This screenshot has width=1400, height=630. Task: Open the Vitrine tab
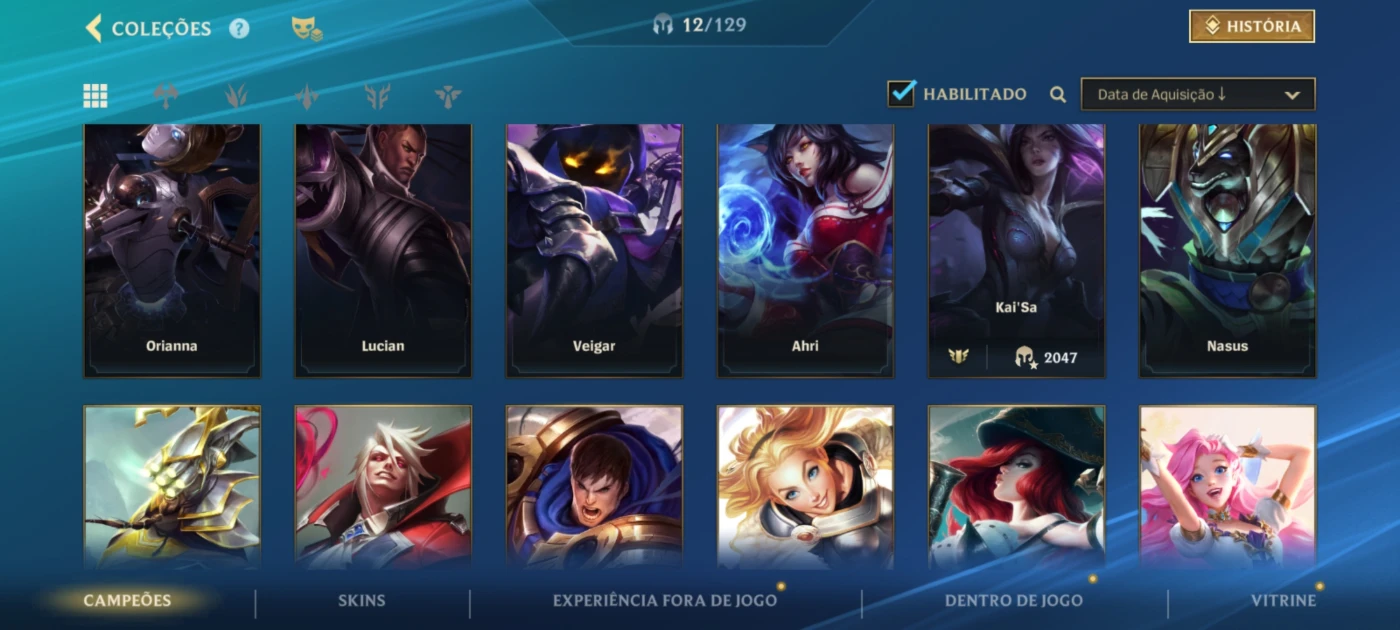(x=1284, y=601)
